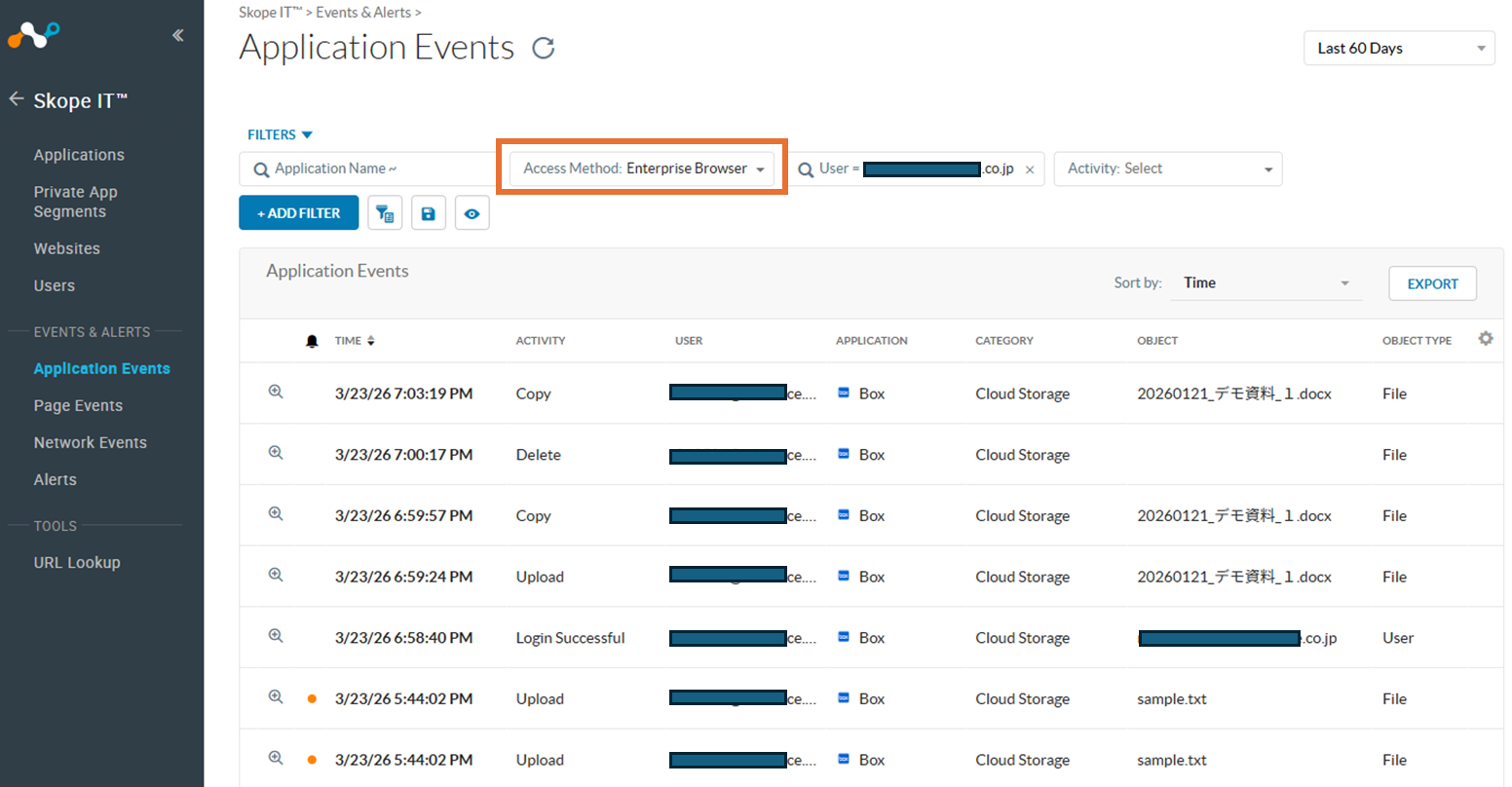Refresh the Application Events page
Viewport: 1512px width, 787px height.
544,48
